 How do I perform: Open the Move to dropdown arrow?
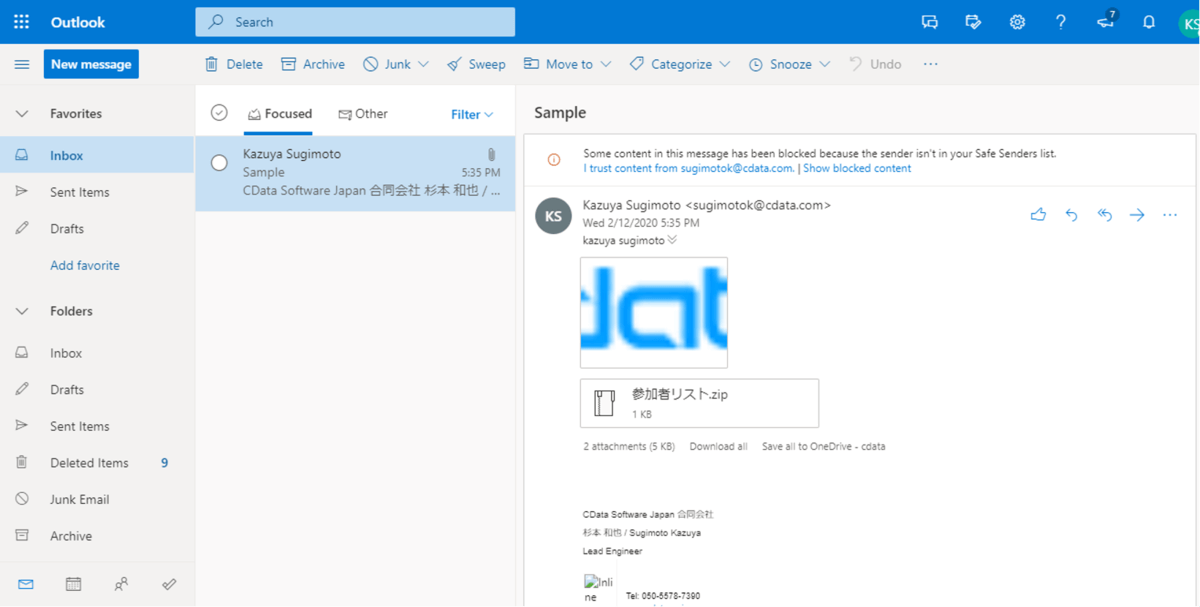tap(604, 64)
